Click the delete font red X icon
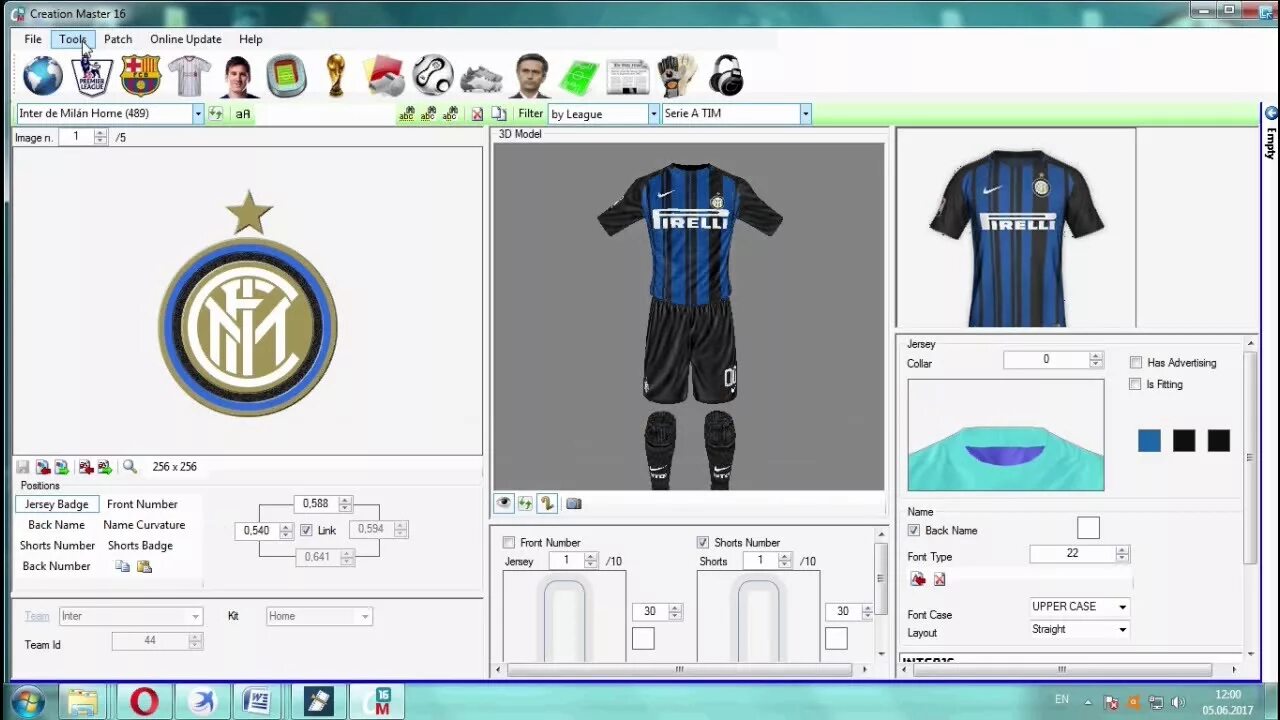The image size is (1280, 720). pyautogui.click(x=939, y=579)
